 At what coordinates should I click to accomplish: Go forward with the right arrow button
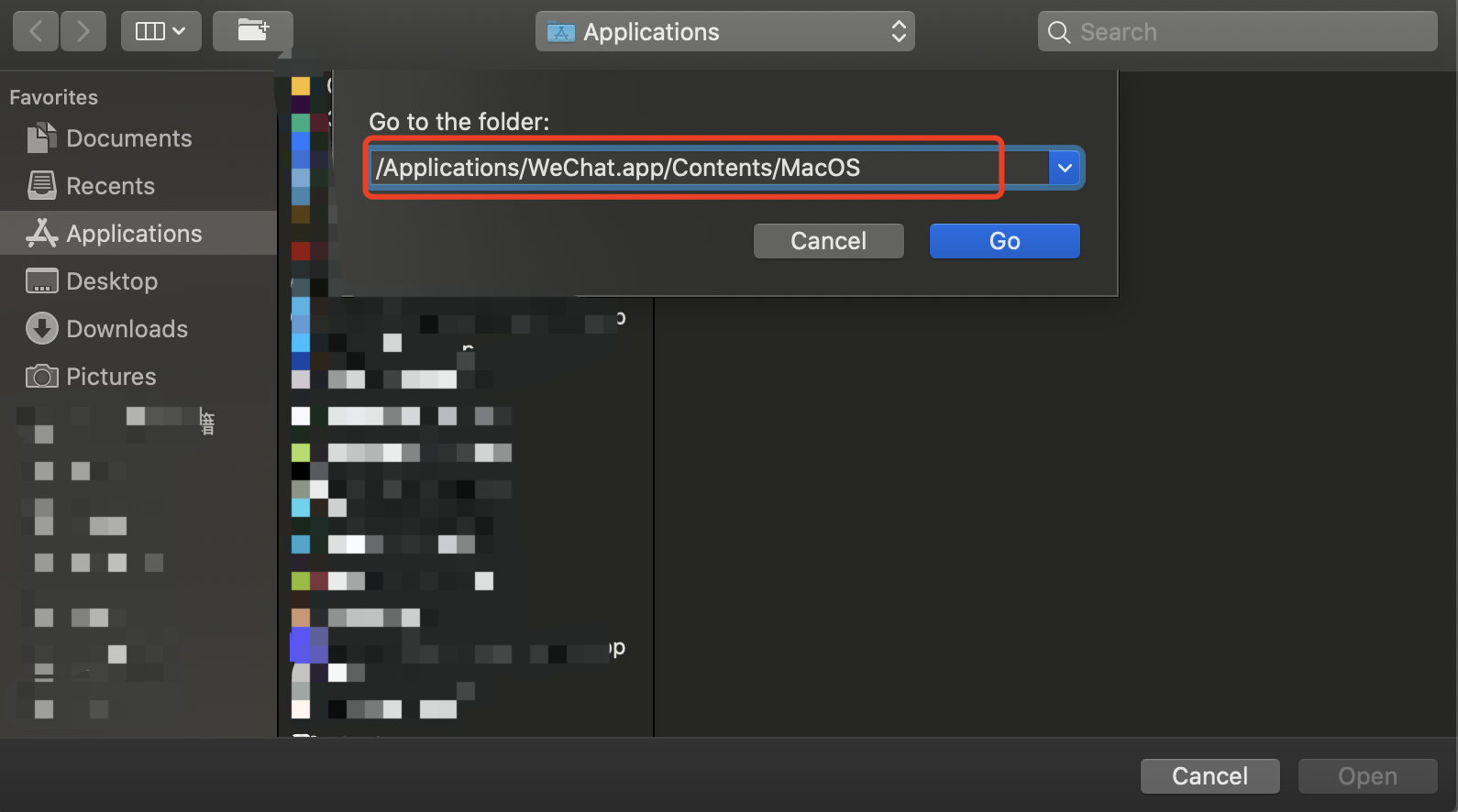point(83,32)
